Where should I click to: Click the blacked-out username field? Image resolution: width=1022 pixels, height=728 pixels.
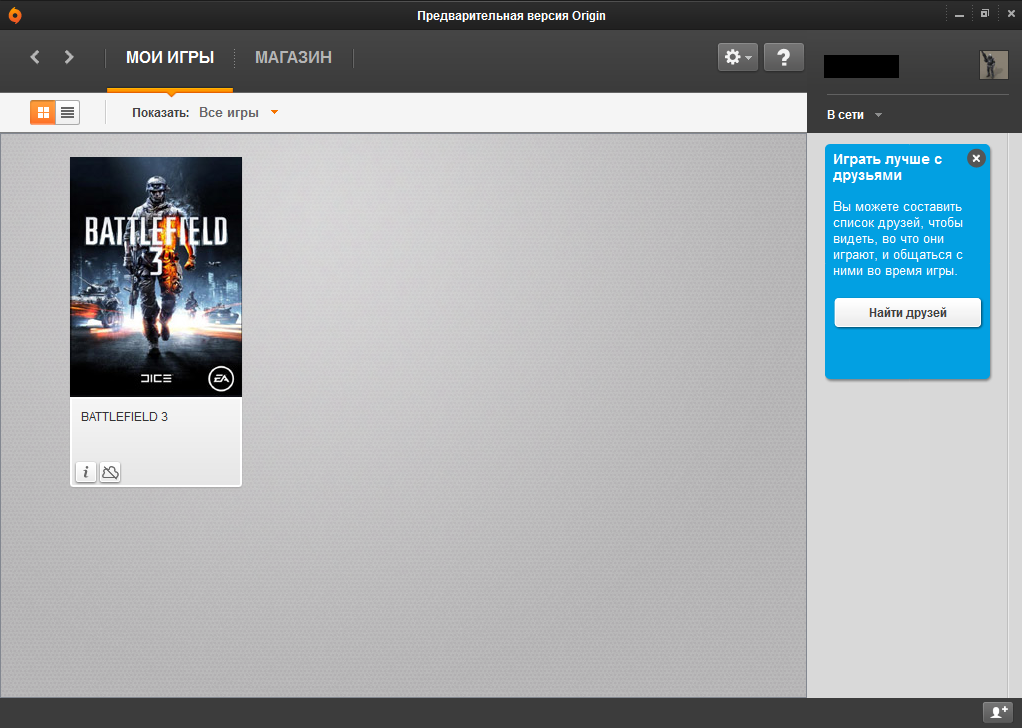pos(861,66)
